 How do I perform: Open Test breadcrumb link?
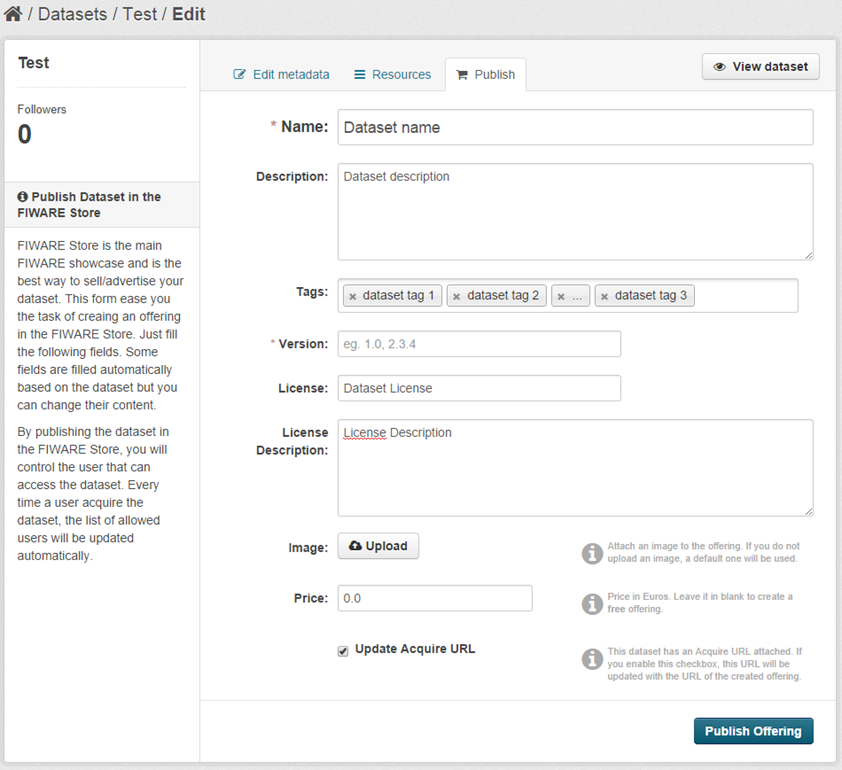point(140,14)
